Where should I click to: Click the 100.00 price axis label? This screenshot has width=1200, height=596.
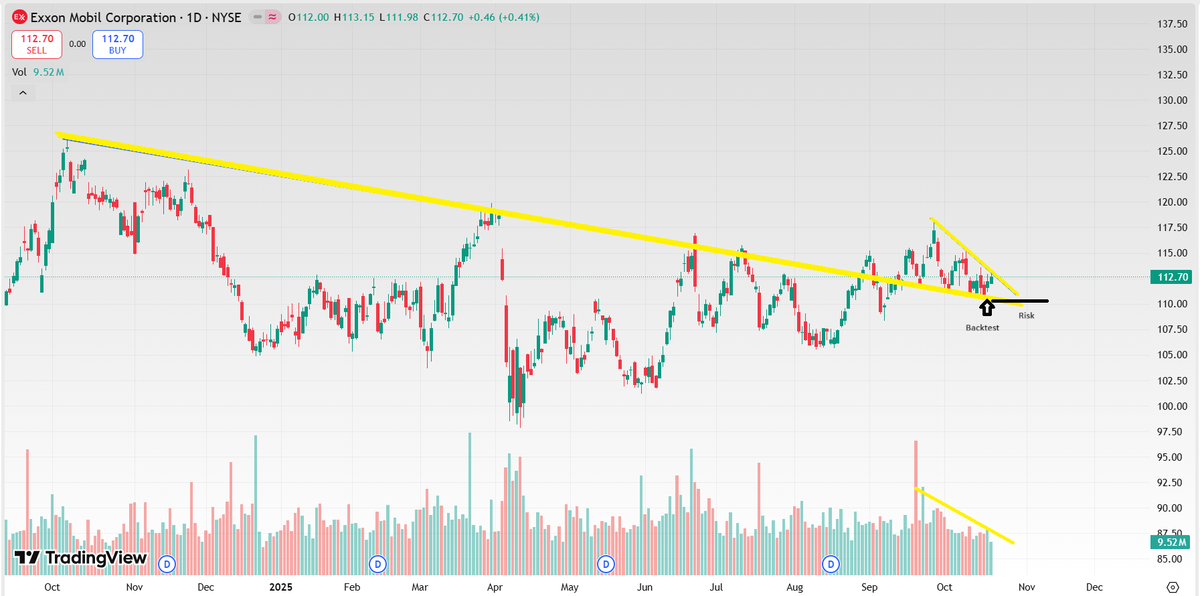(1170, 406)
